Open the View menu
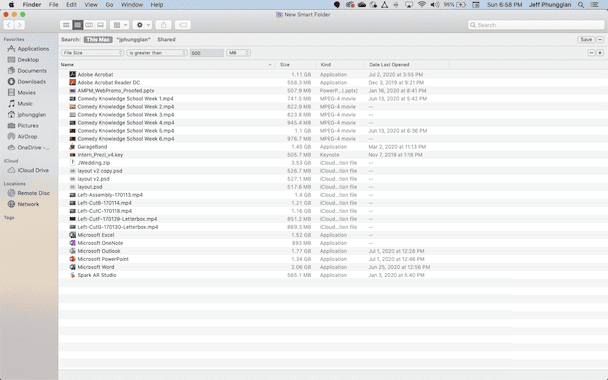Image resolution: width=608 pixels, height=380 pixels. coord(91,5)
